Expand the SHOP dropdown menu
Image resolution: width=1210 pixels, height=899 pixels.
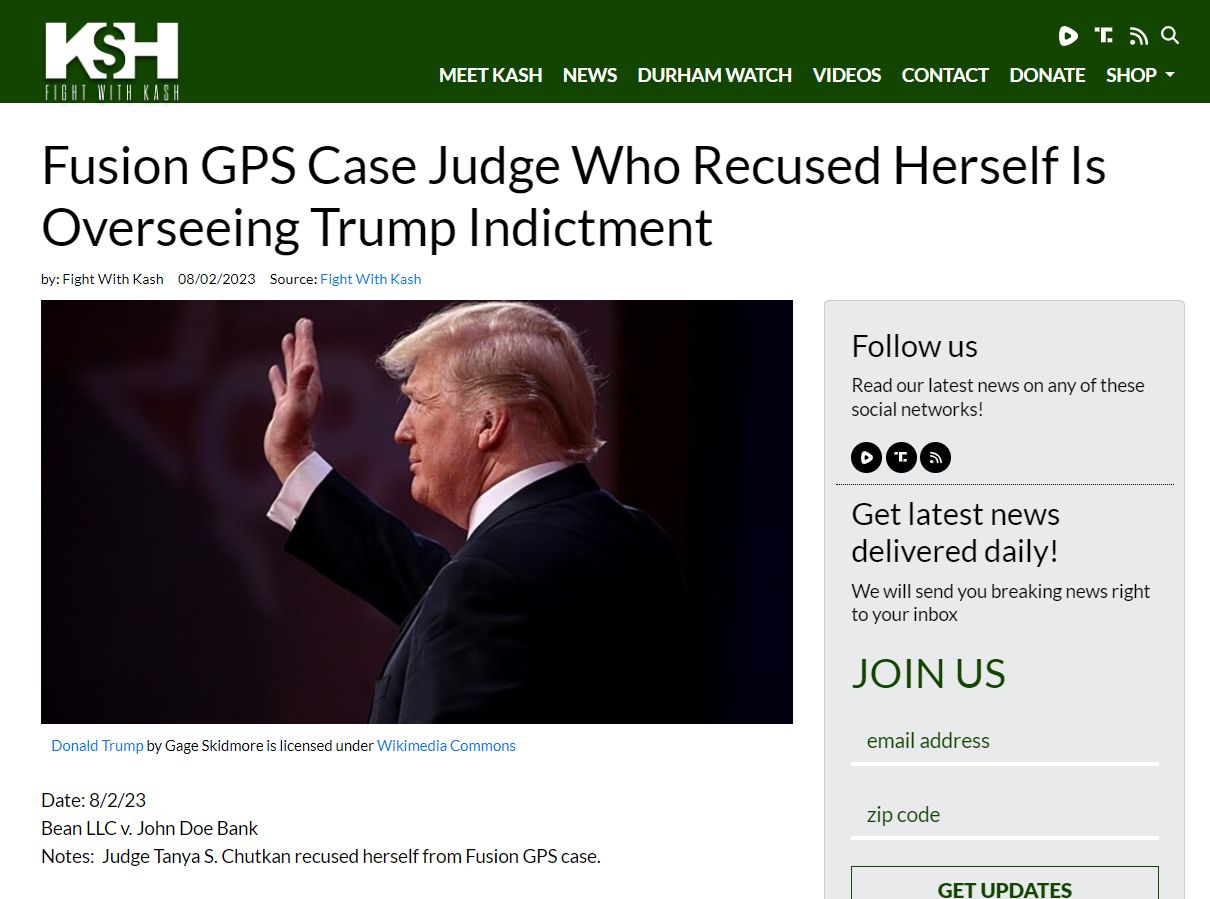(x=1140, y=75)
